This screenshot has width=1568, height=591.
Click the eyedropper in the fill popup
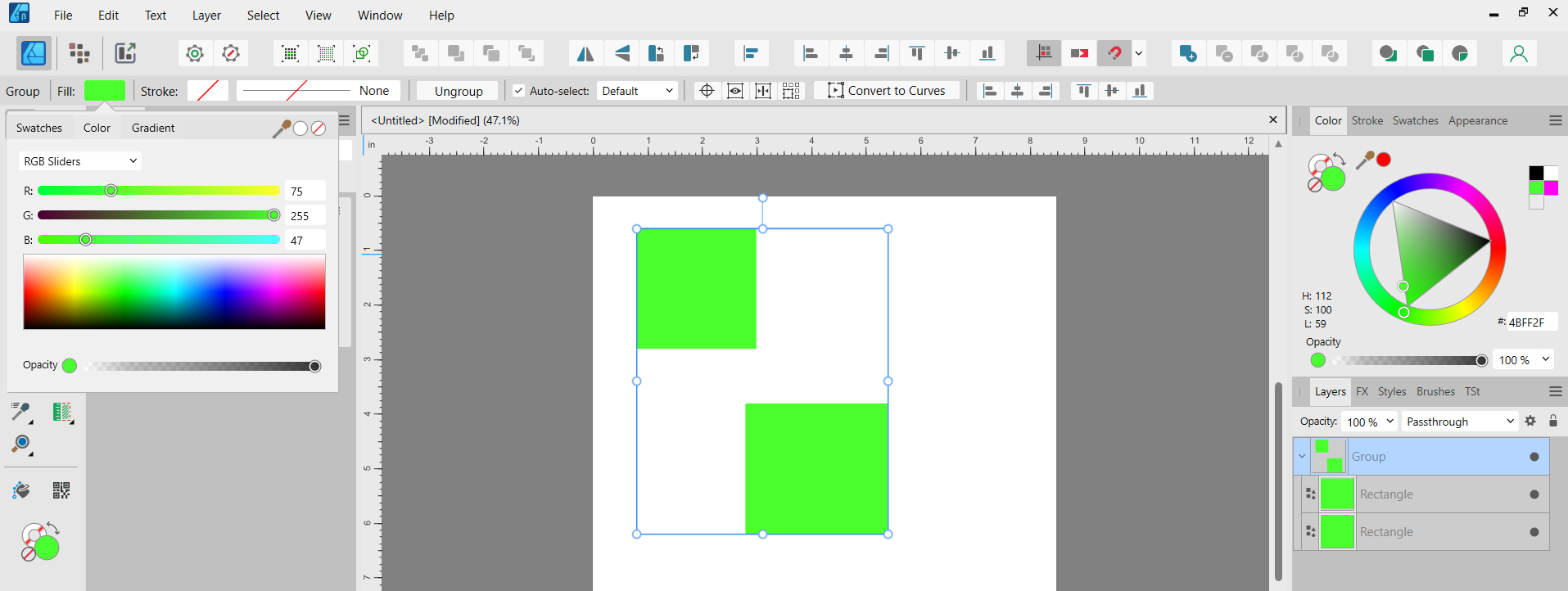tap(282, 129)
